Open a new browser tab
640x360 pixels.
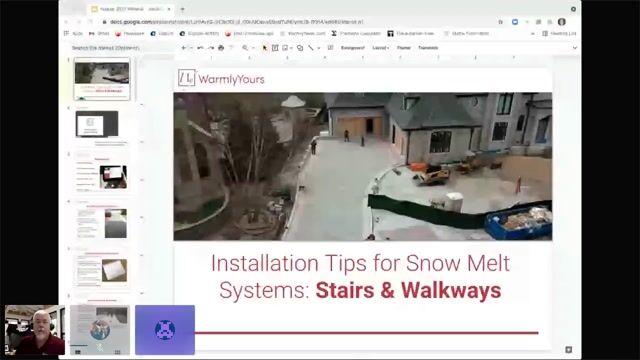tap(182, 9)
